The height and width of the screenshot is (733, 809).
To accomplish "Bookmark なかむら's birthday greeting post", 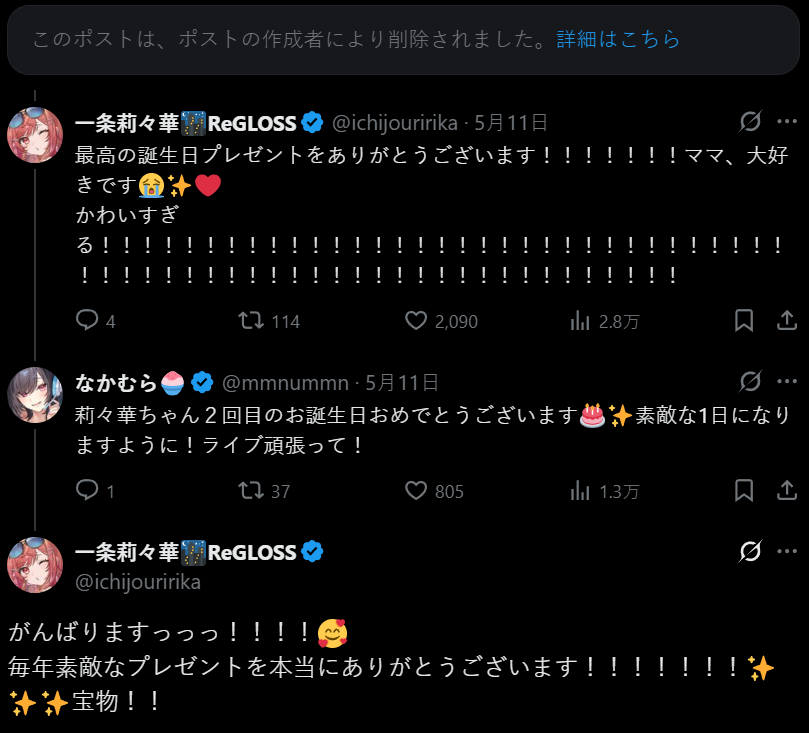I will click(x=744, y=491).
